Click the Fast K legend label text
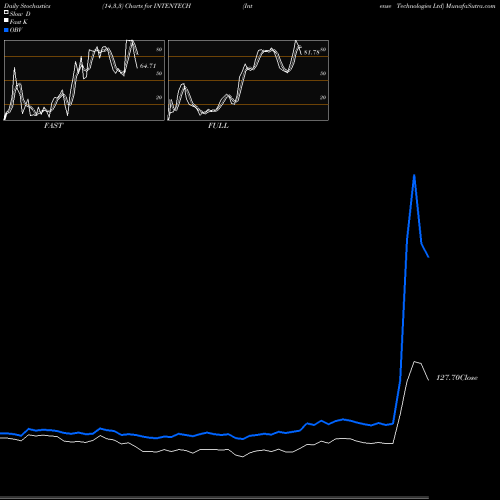 [19, 22]
